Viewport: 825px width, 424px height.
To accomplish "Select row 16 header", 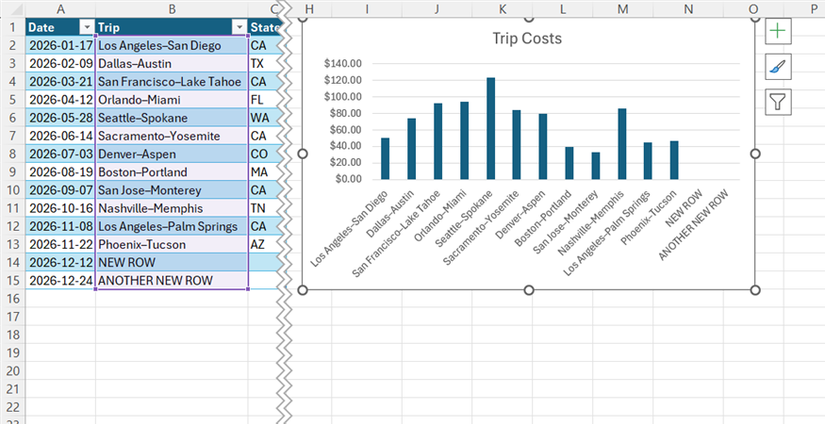I will [x=13, y=299].
